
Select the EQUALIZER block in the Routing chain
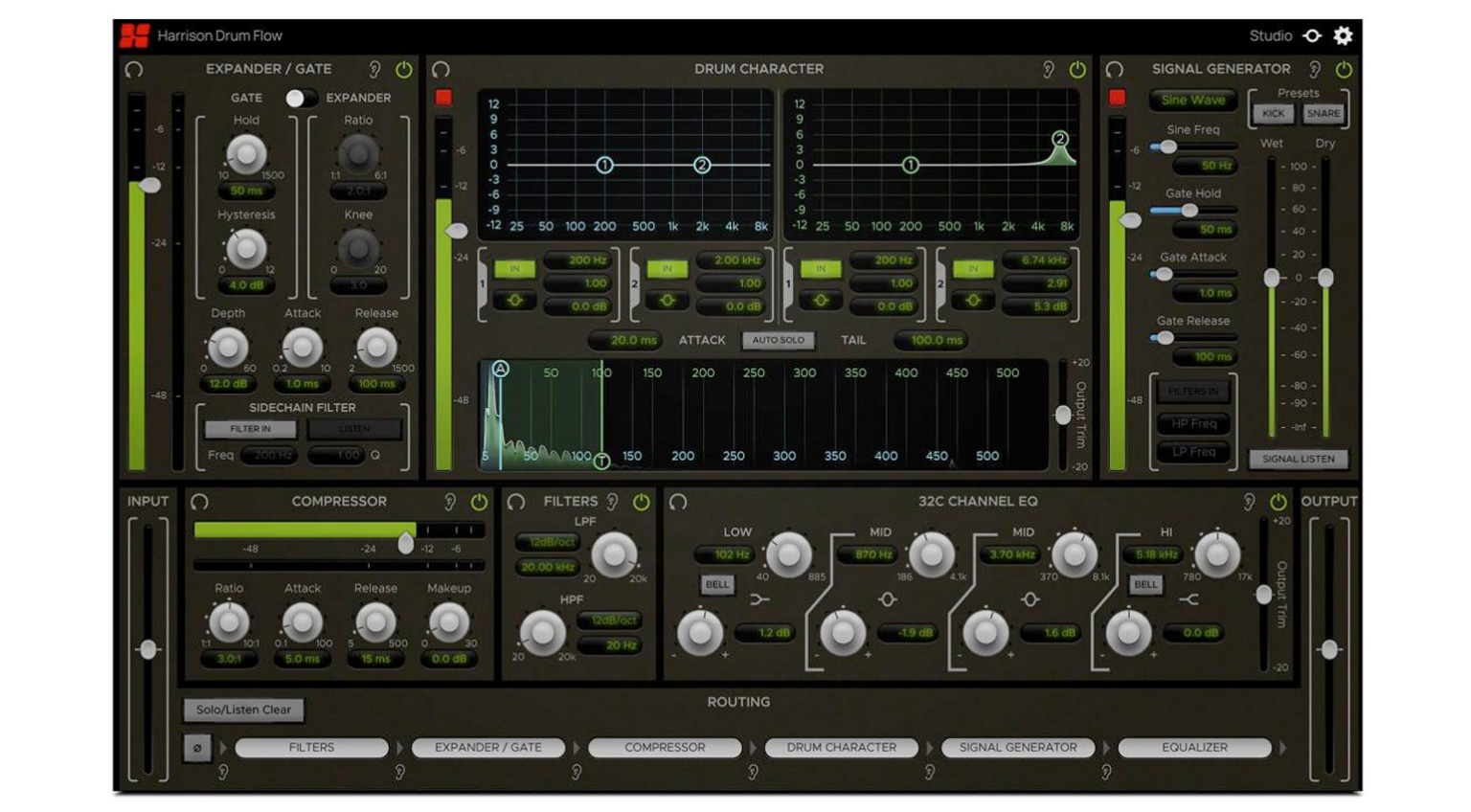(1195, 748)
